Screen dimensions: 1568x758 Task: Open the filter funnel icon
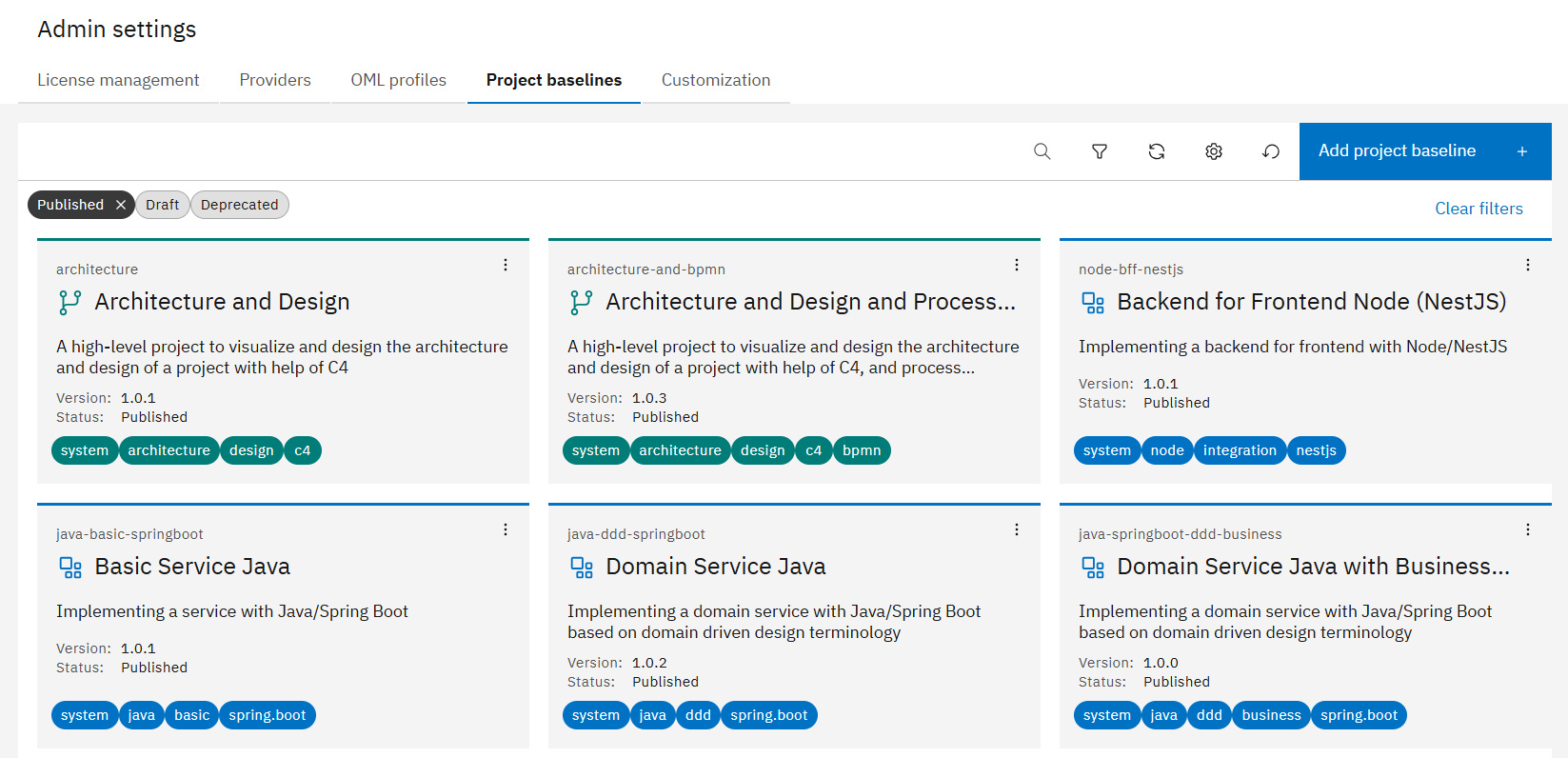point(1100,151)
